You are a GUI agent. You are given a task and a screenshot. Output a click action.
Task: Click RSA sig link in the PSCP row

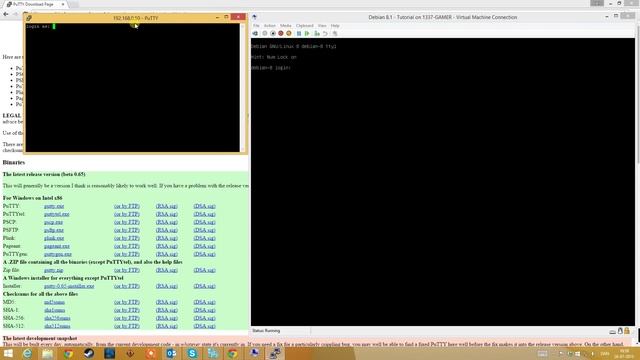pos(167,222)
